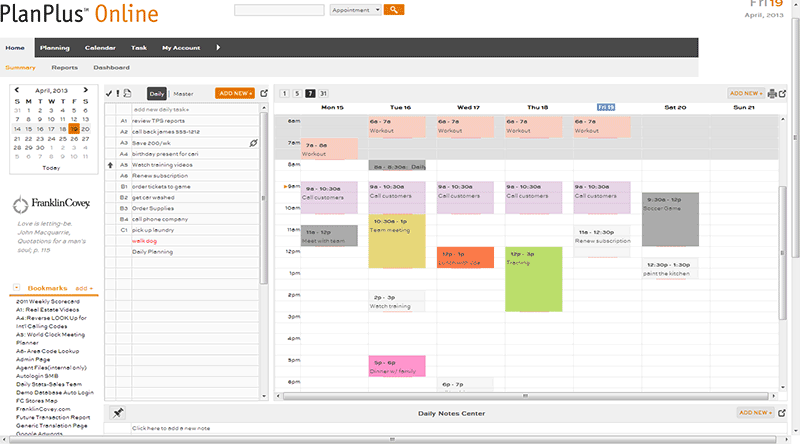Switch calendar to 7-day view
Image resolution: width=800 pixels, height=444 pixels.
click(310, 93)
